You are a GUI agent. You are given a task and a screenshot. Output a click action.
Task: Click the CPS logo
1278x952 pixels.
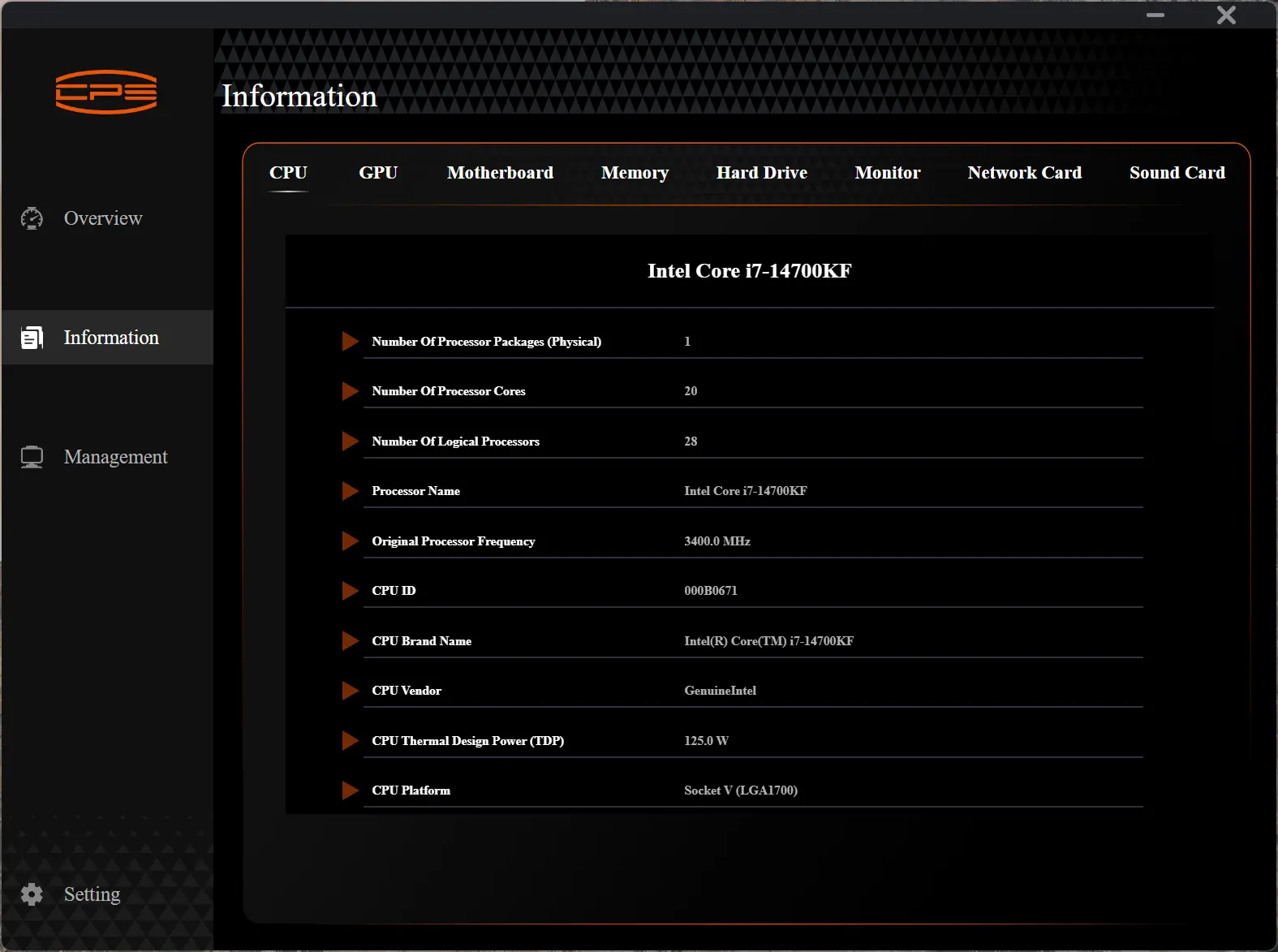tap(106, 92)
